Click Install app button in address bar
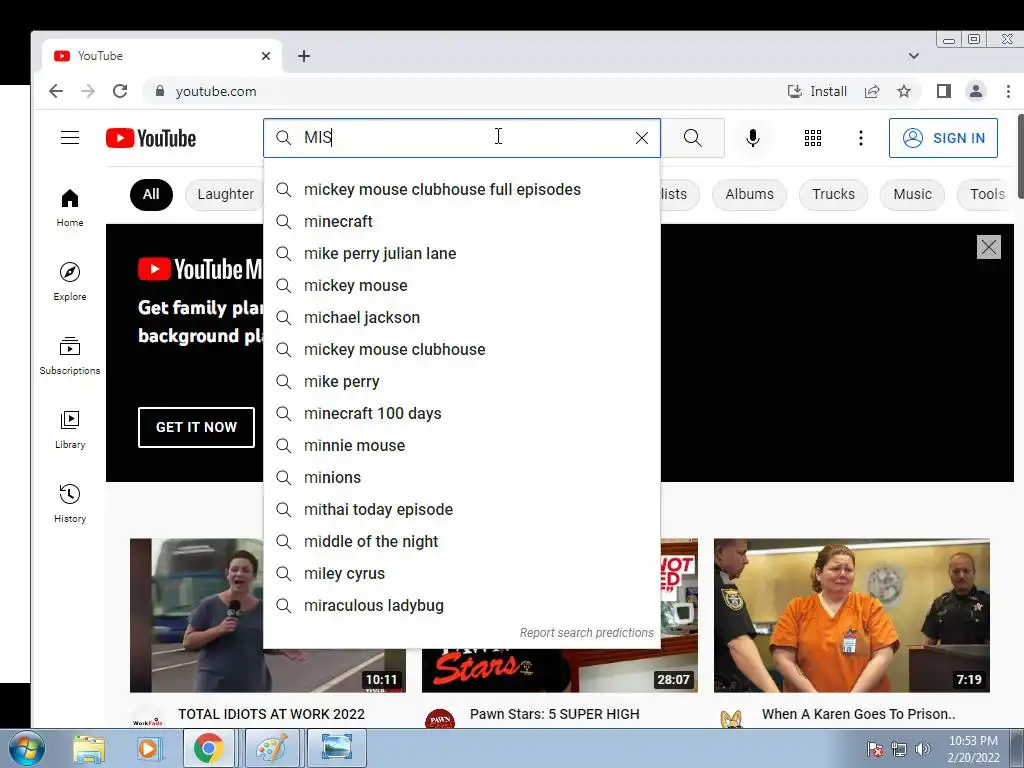Image resolution: width=1024 pixels, height=768 pixels. tap(817, 91)
